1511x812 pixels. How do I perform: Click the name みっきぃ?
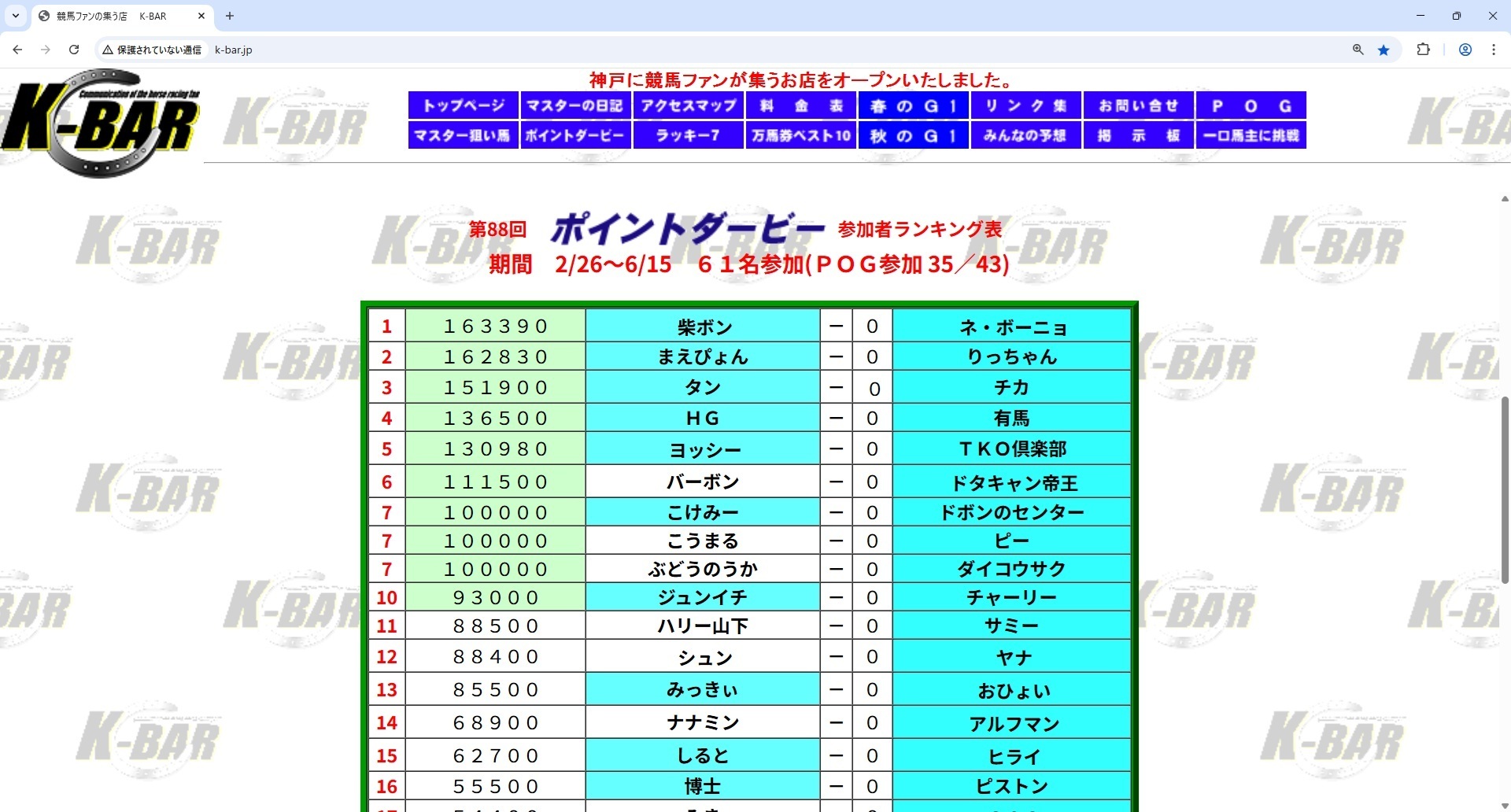pos(703,689)
